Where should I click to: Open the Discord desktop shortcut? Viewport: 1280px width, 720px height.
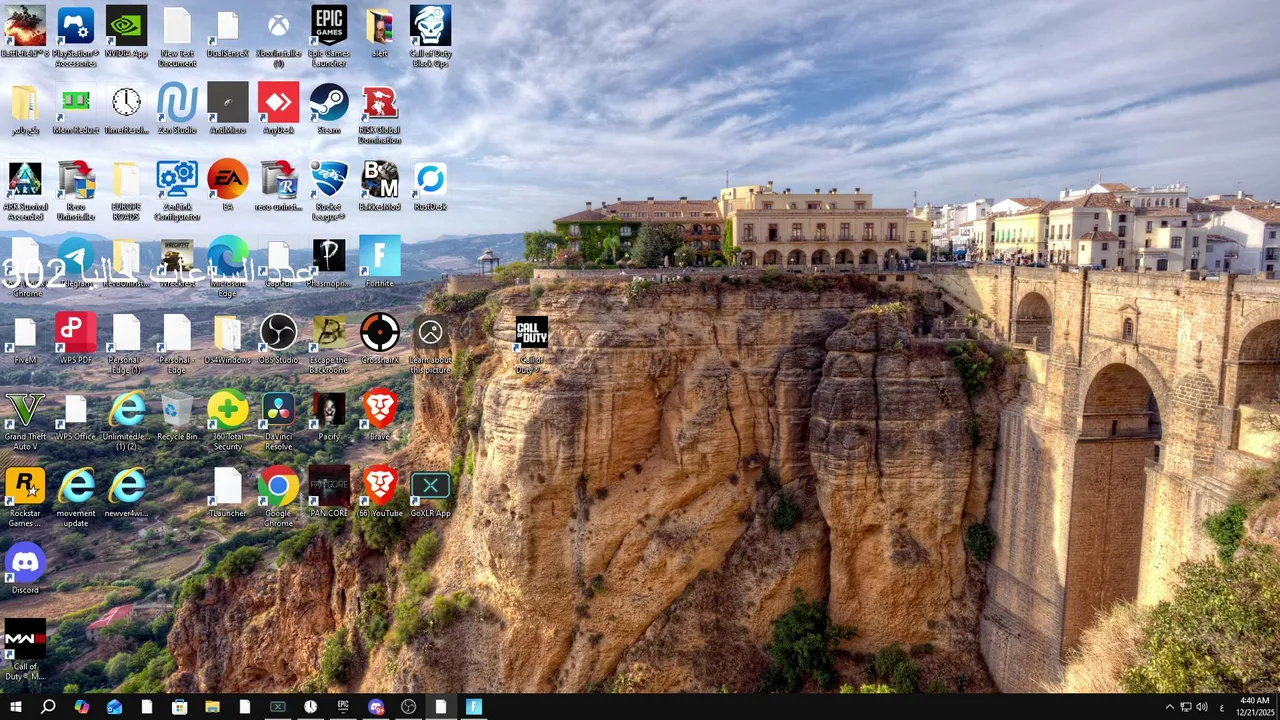click(25, 570)
